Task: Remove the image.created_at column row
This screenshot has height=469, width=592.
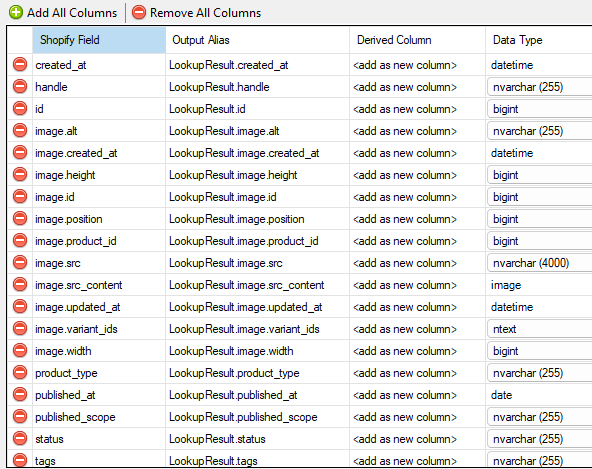Action: click(x=20, y=153)
